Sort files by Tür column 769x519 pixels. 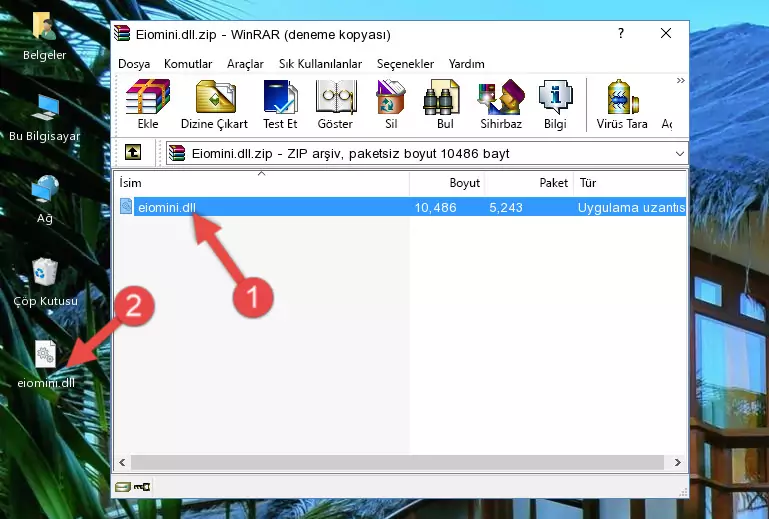click(630, 182)
